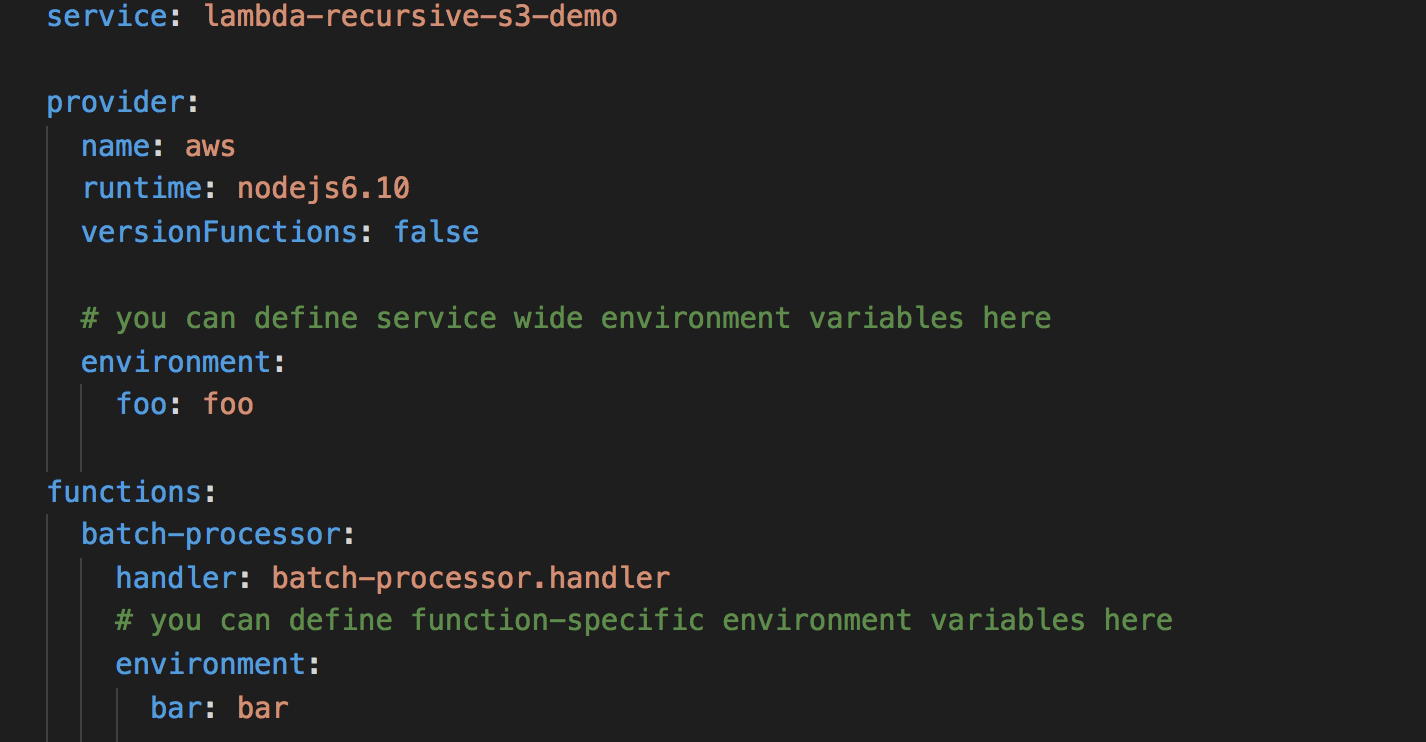Click the environment key under batch-processor

pyautogui.click(x=211, y=663)
